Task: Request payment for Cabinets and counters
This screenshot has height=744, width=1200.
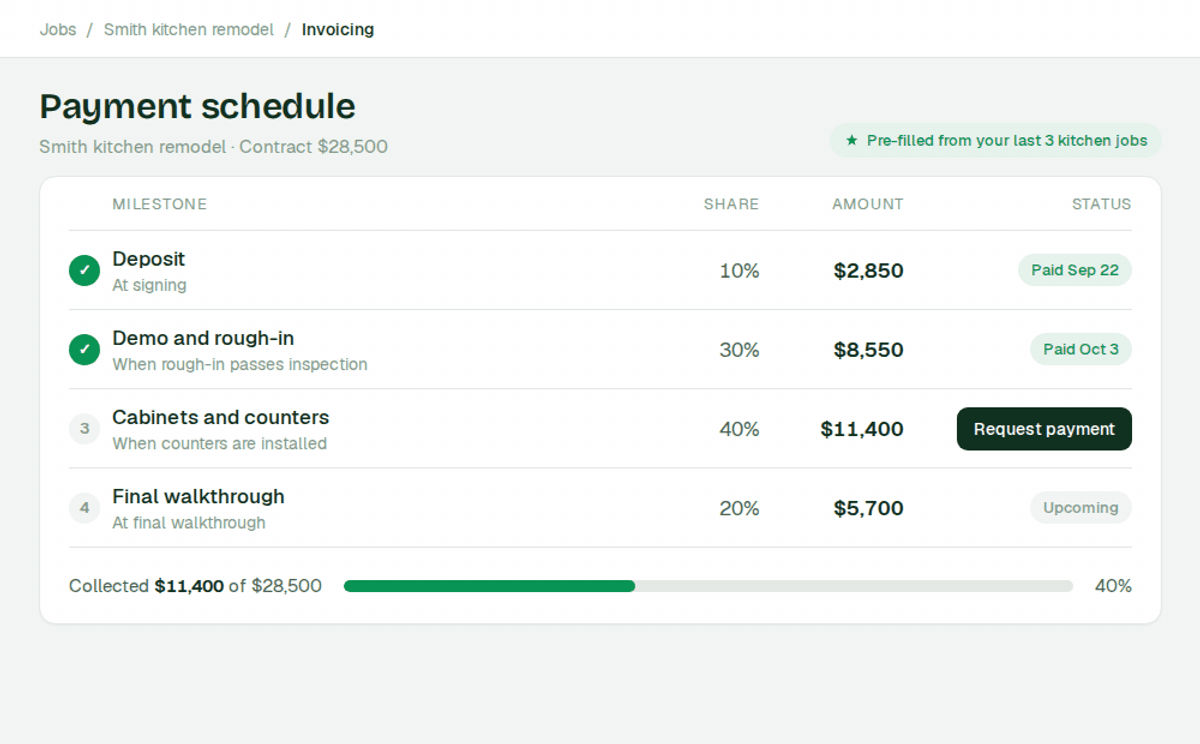Action: (1044, 429)
